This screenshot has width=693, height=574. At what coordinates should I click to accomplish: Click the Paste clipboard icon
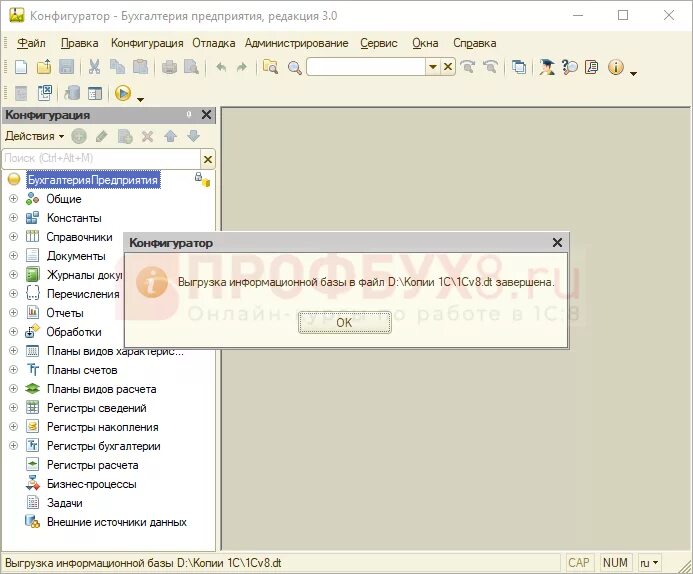(141, 67)
